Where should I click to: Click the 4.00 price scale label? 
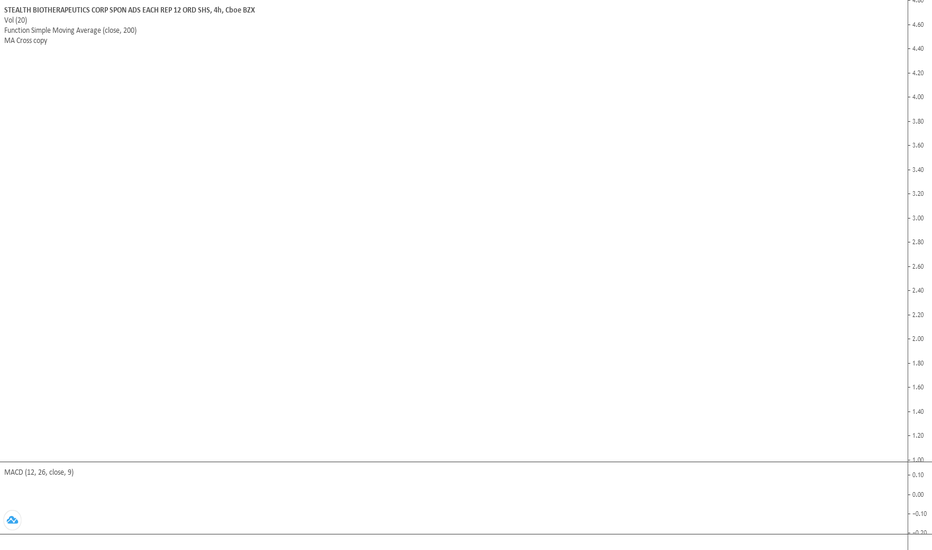click(x=918, y=97)
